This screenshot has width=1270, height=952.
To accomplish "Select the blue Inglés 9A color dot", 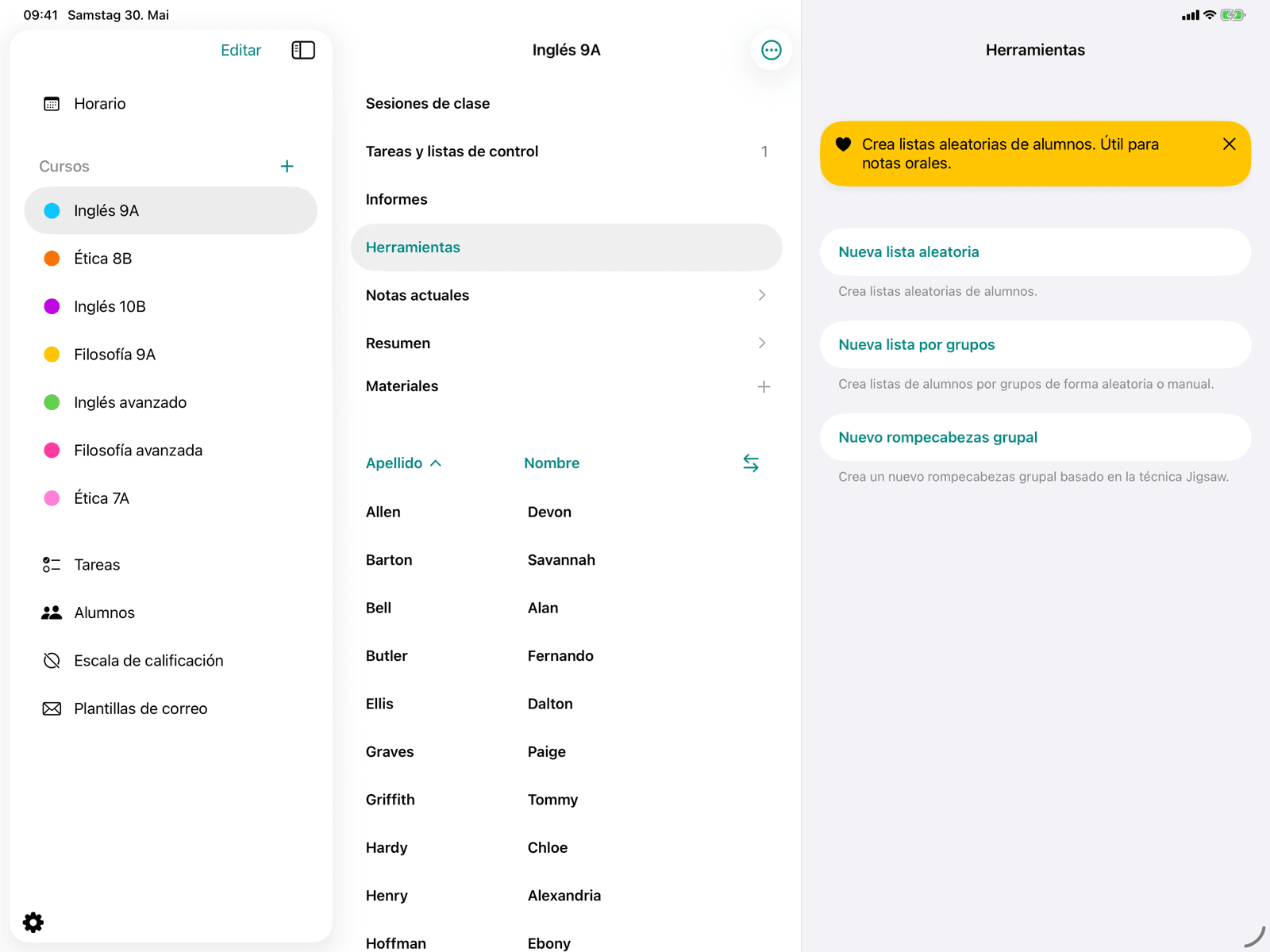I will pyautogui.click(x=52, y=210).
